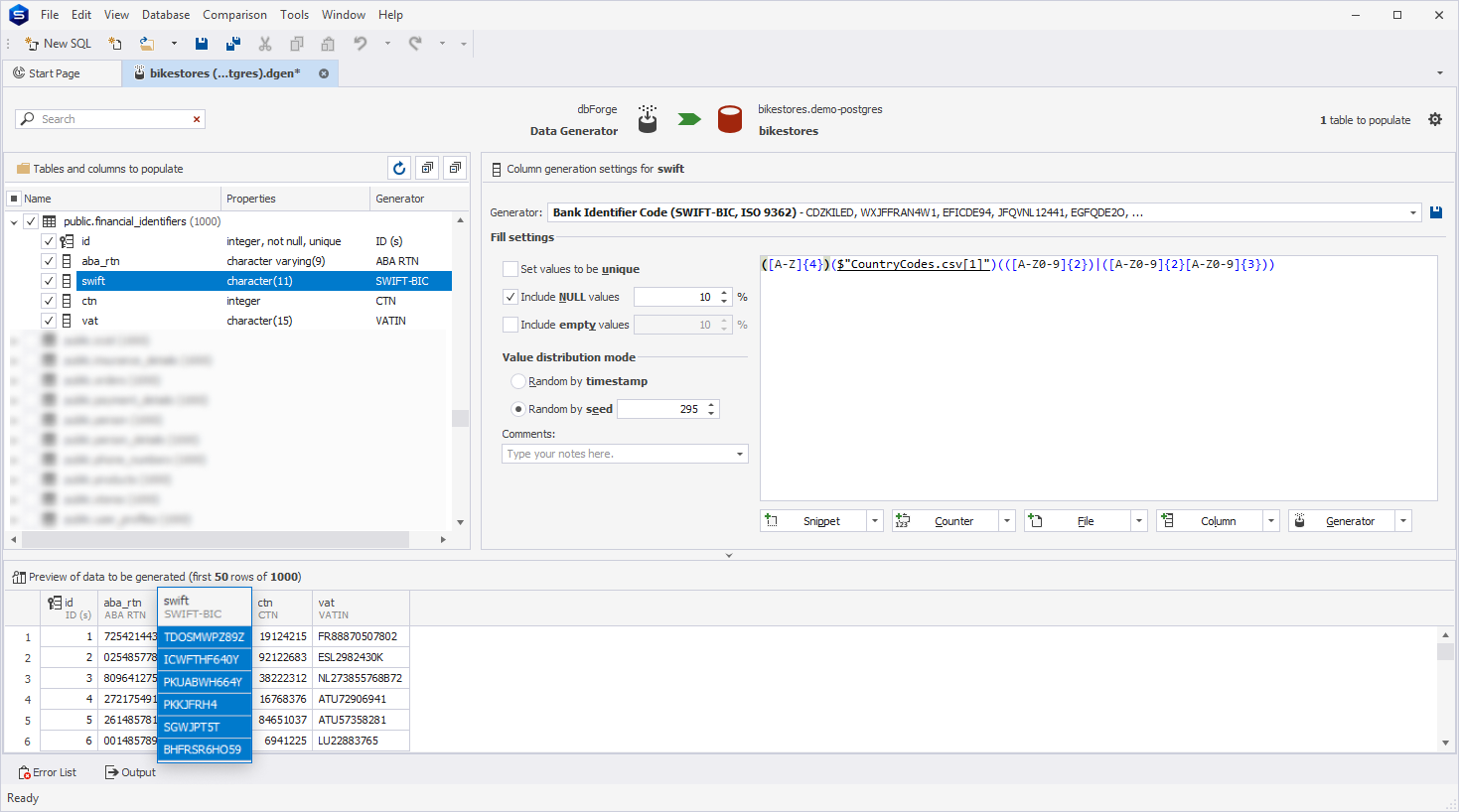Enable Include empty values
The height and width of the screenshot is (812, 1459).
coord(511,325)
